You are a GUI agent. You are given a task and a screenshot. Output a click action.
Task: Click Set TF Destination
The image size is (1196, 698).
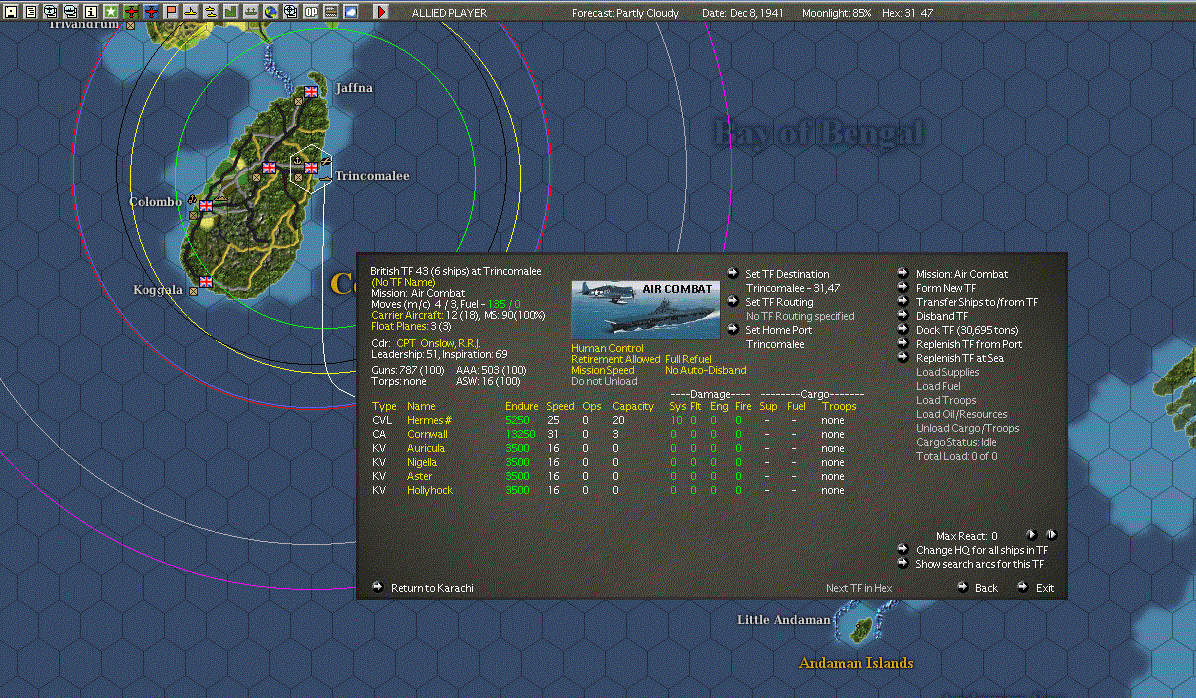click(x=787, y=274)
